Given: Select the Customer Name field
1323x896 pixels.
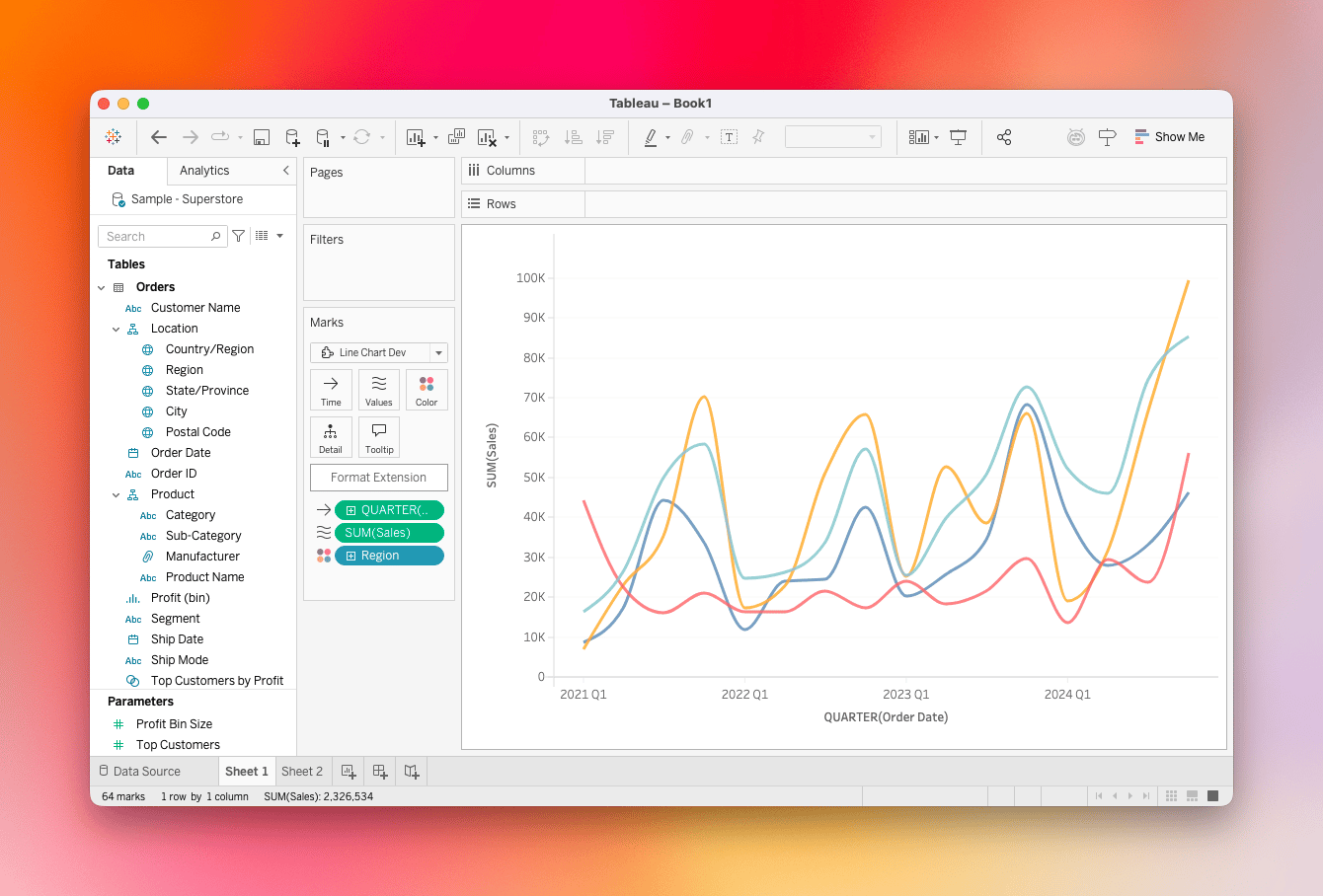Looking at the screenshot, I should pyautogui.click(x=195, y=308).
